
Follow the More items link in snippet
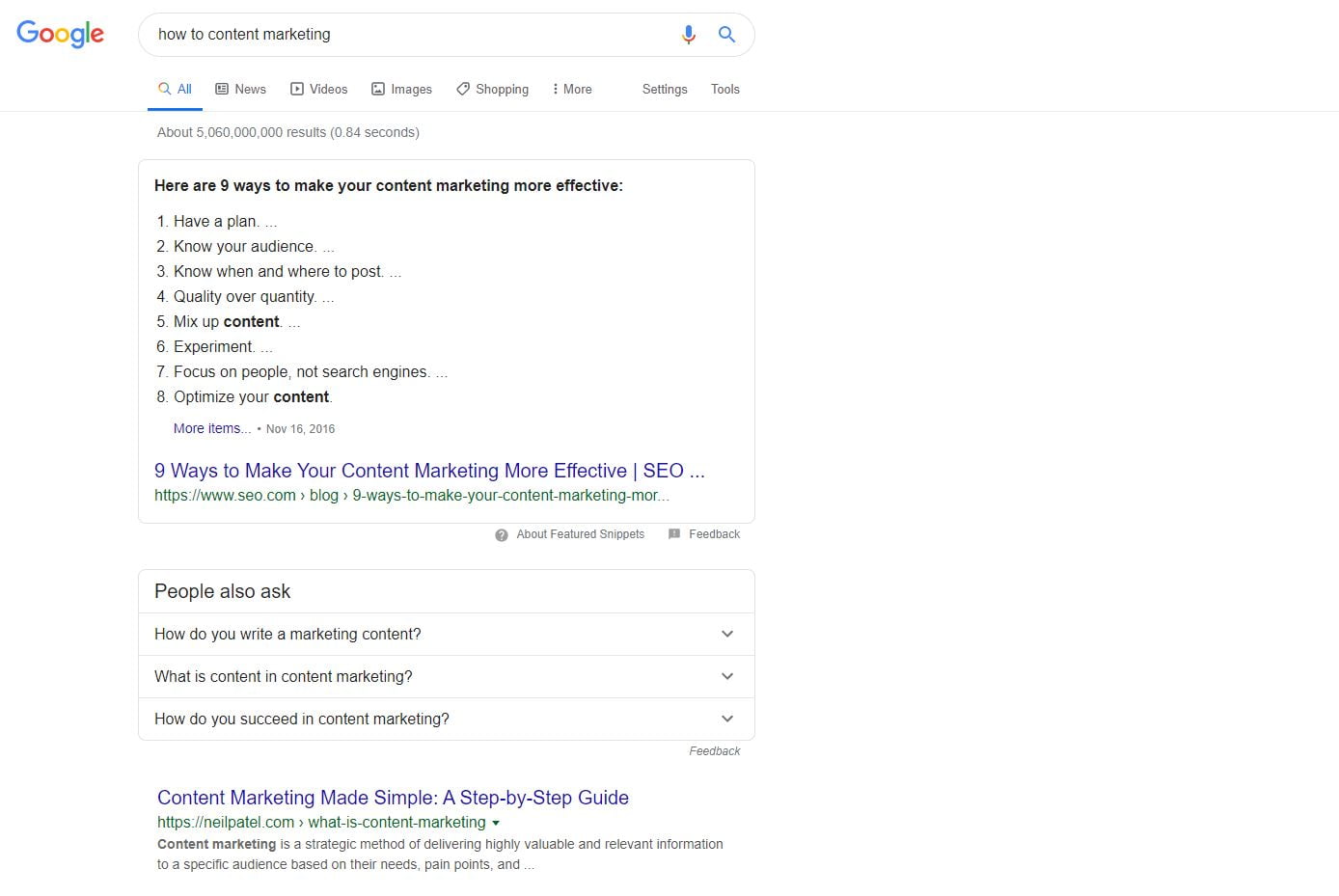(x=212, y=428)
